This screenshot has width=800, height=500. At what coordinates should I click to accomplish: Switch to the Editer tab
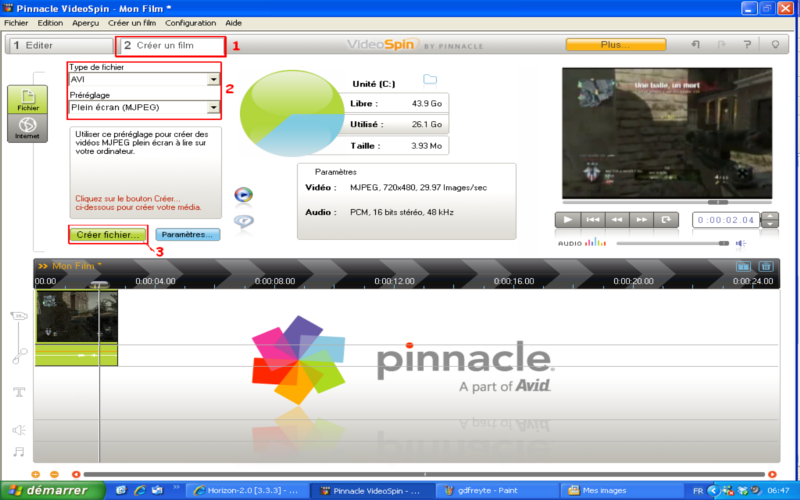[60, 45]
